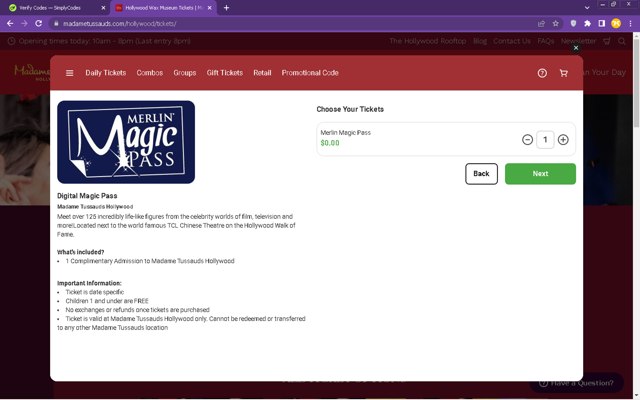Screen dimensions: 640x400
Task: Click the green Next button
Action: pyautogui.click(x=540, y=174)
